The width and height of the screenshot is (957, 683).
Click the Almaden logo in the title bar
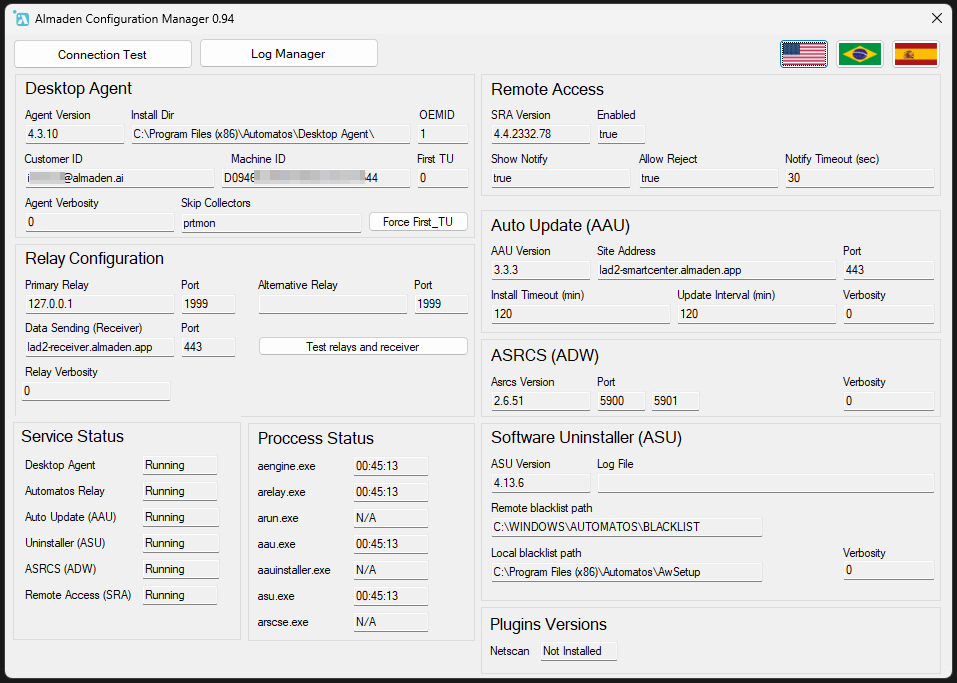pyautogui.click(x=21, y=18)
